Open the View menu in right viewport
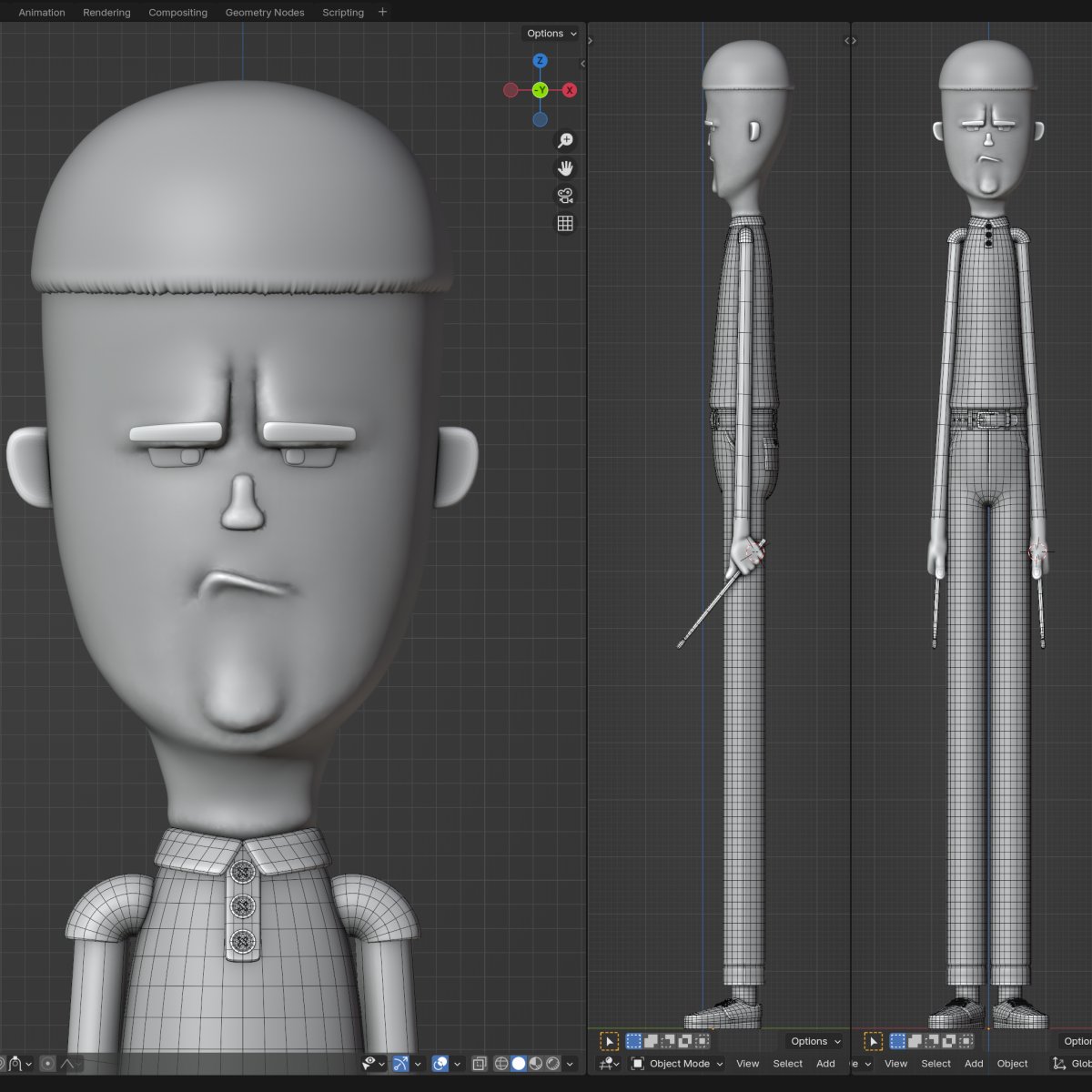The height and width of the screenshot is (1092, 1092). (x=895, y=1064)
